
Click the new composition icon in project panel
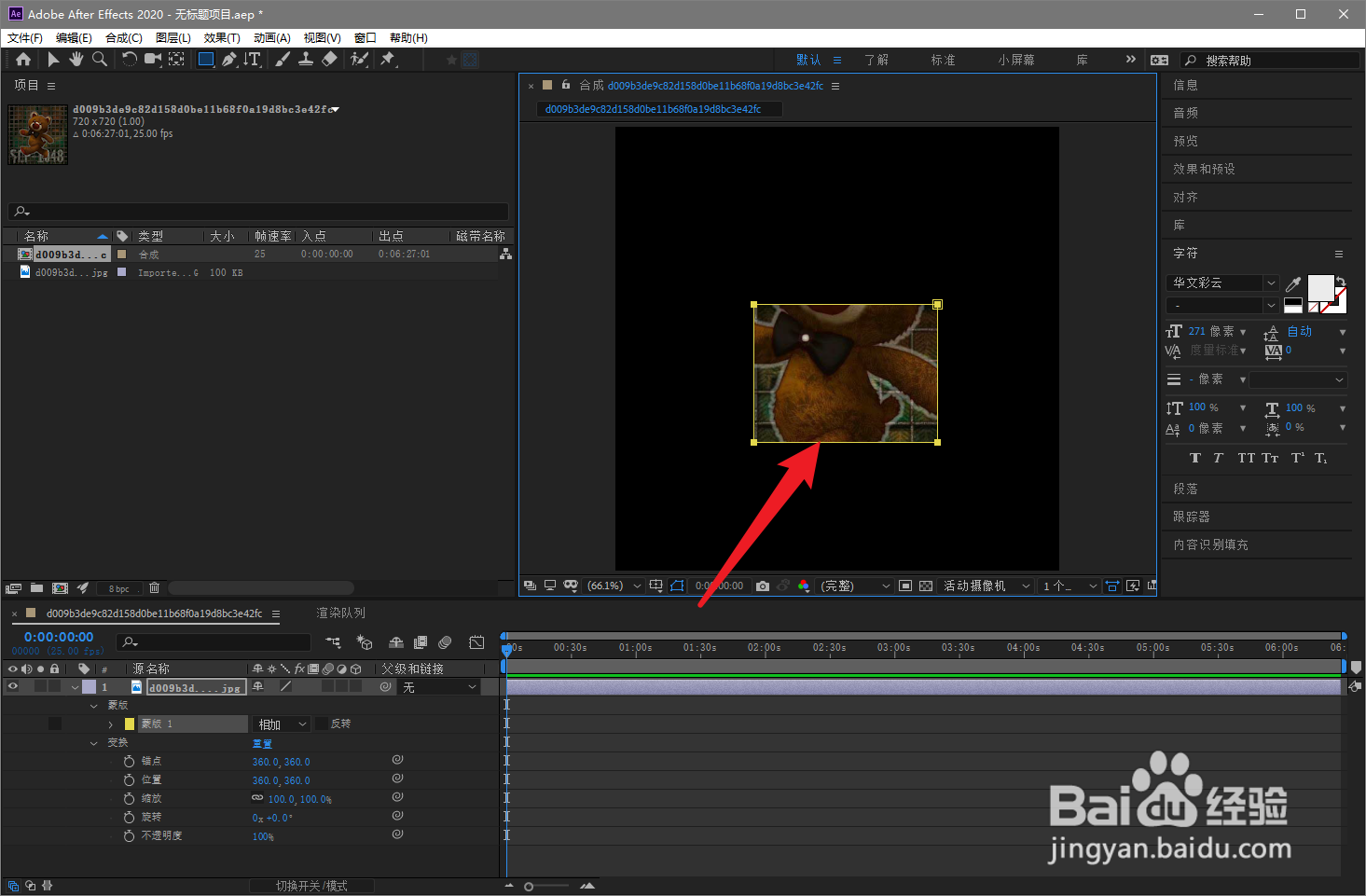tap(61, 588)
